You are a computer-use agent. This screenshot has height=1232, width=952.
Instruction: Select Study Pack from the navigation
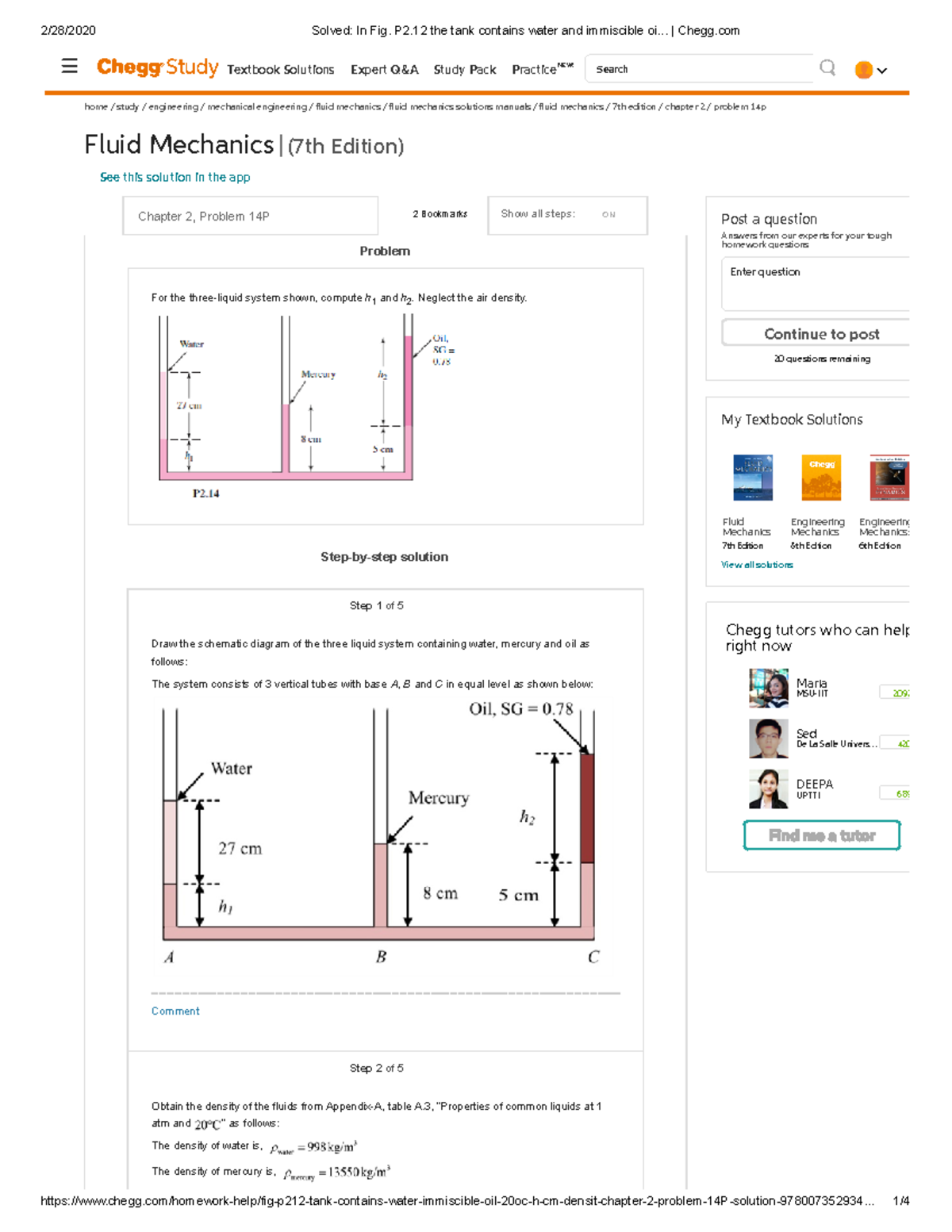click(464, 70)
